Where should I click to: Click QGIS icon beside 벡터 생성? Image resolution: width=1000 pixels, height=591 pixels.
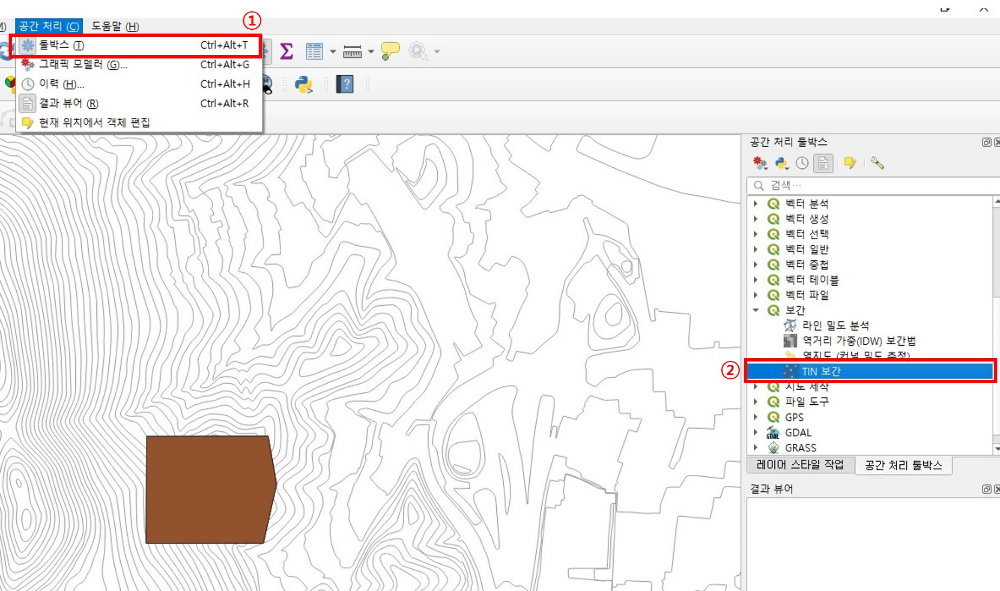[x=774, y=219]
